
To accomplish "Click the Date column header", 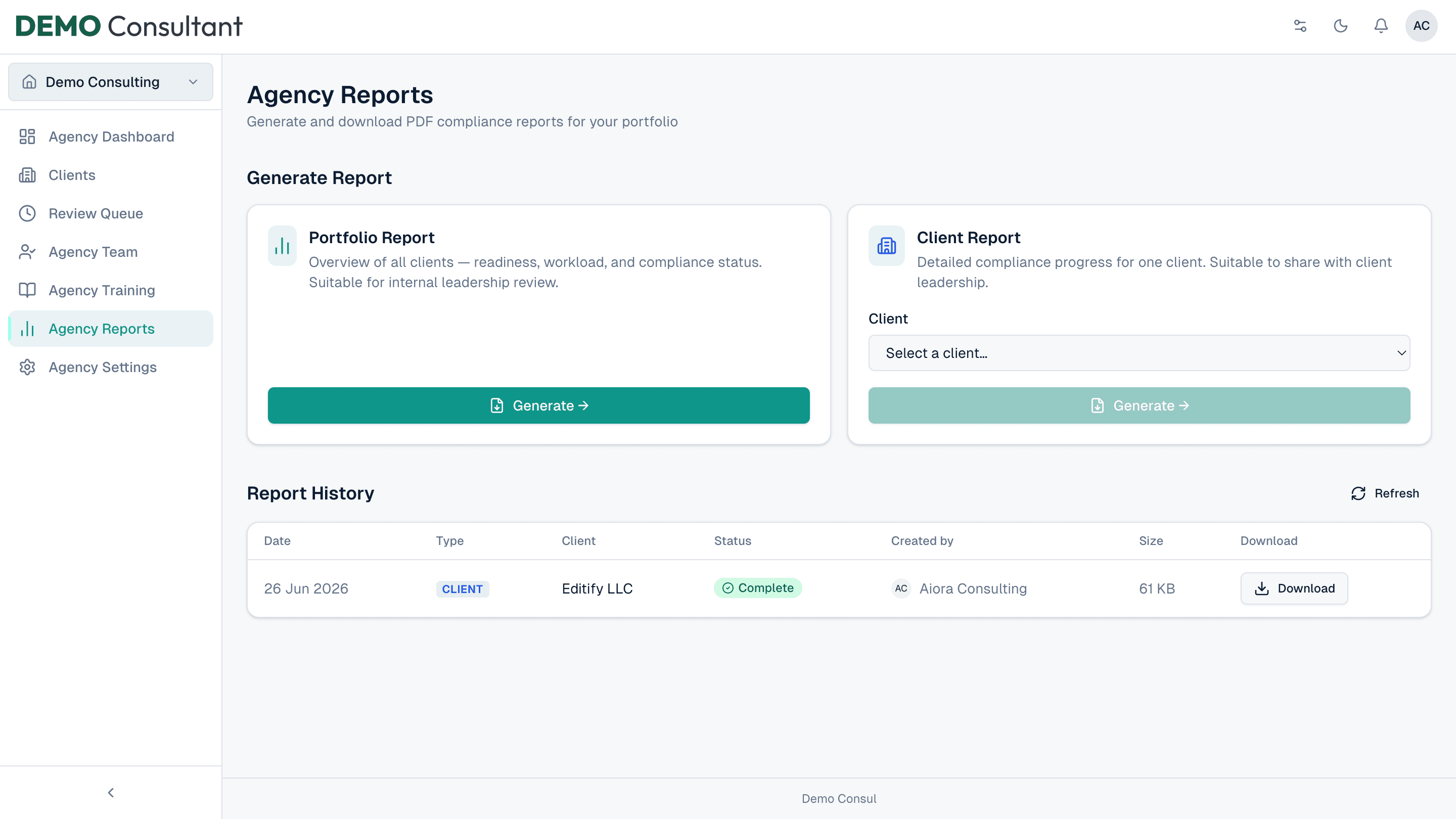I will pos(277,541).
